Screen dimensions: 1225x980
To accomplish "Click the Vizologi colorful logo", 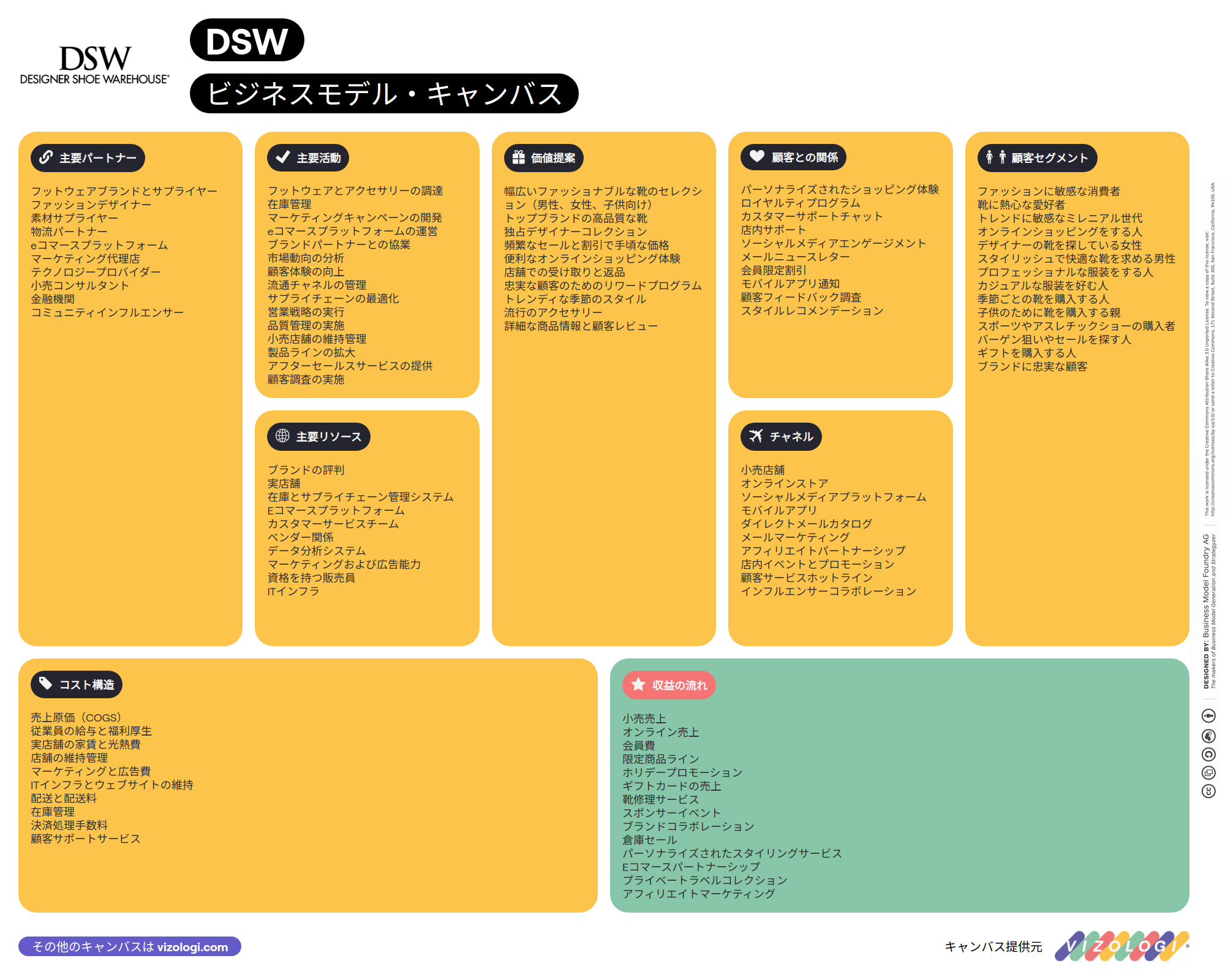I will 1122,946.
